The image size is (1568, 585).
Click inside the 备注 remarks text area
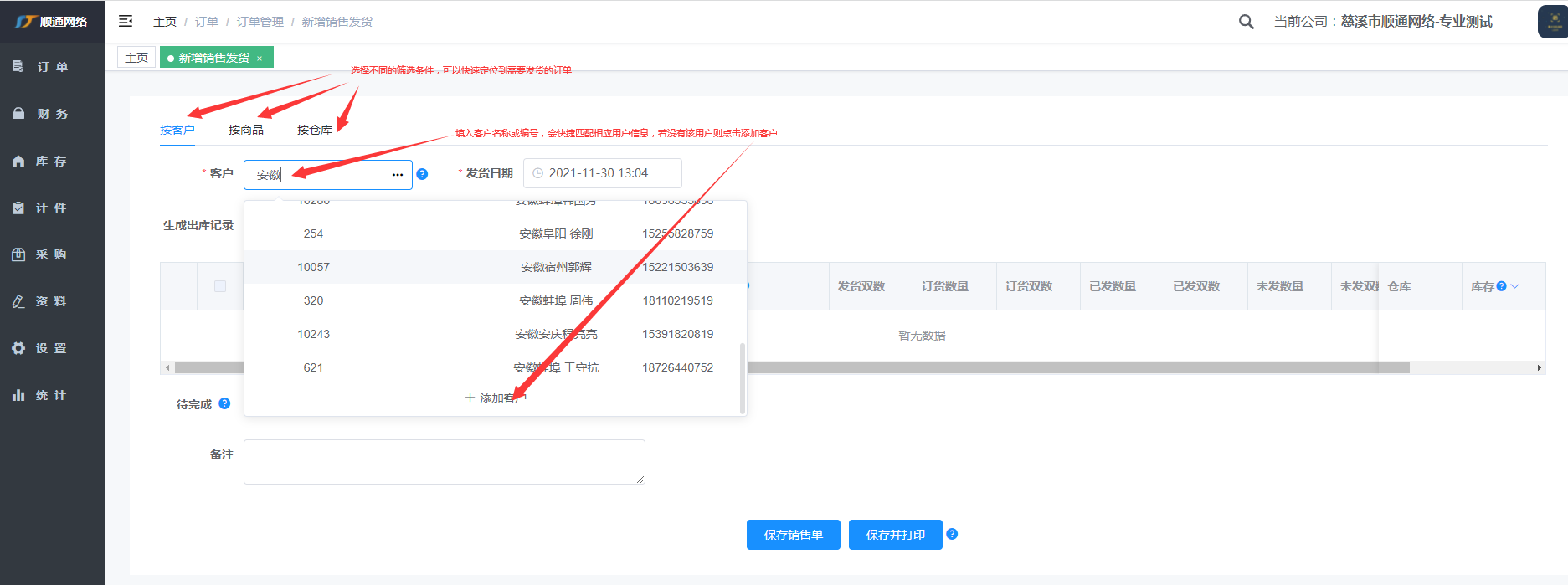click(444, 462)
